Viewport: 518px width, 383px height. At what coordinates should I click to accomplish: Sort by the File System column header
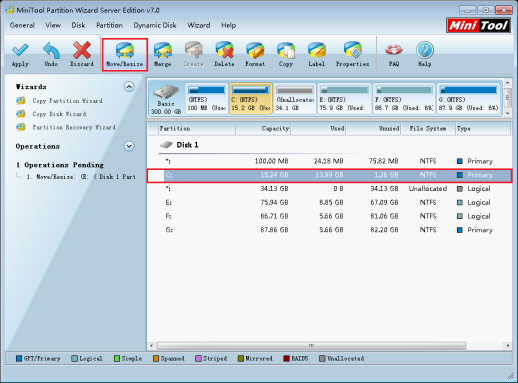point(428,129)
